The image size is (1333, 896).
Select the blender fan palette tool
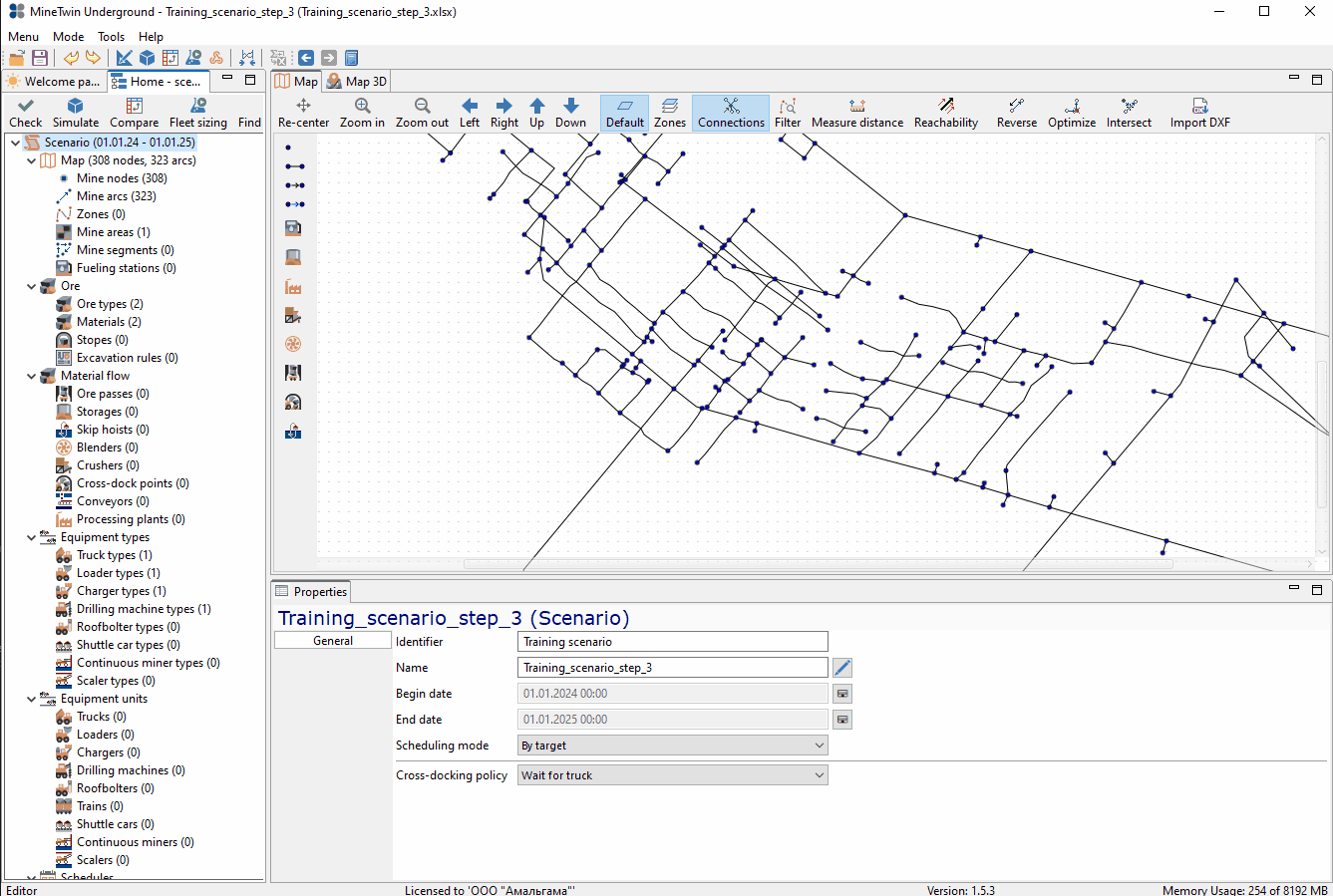point(293,344)
